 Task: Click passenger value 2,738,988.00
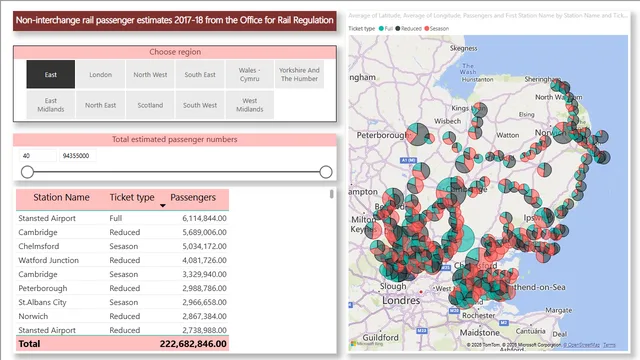204,330
